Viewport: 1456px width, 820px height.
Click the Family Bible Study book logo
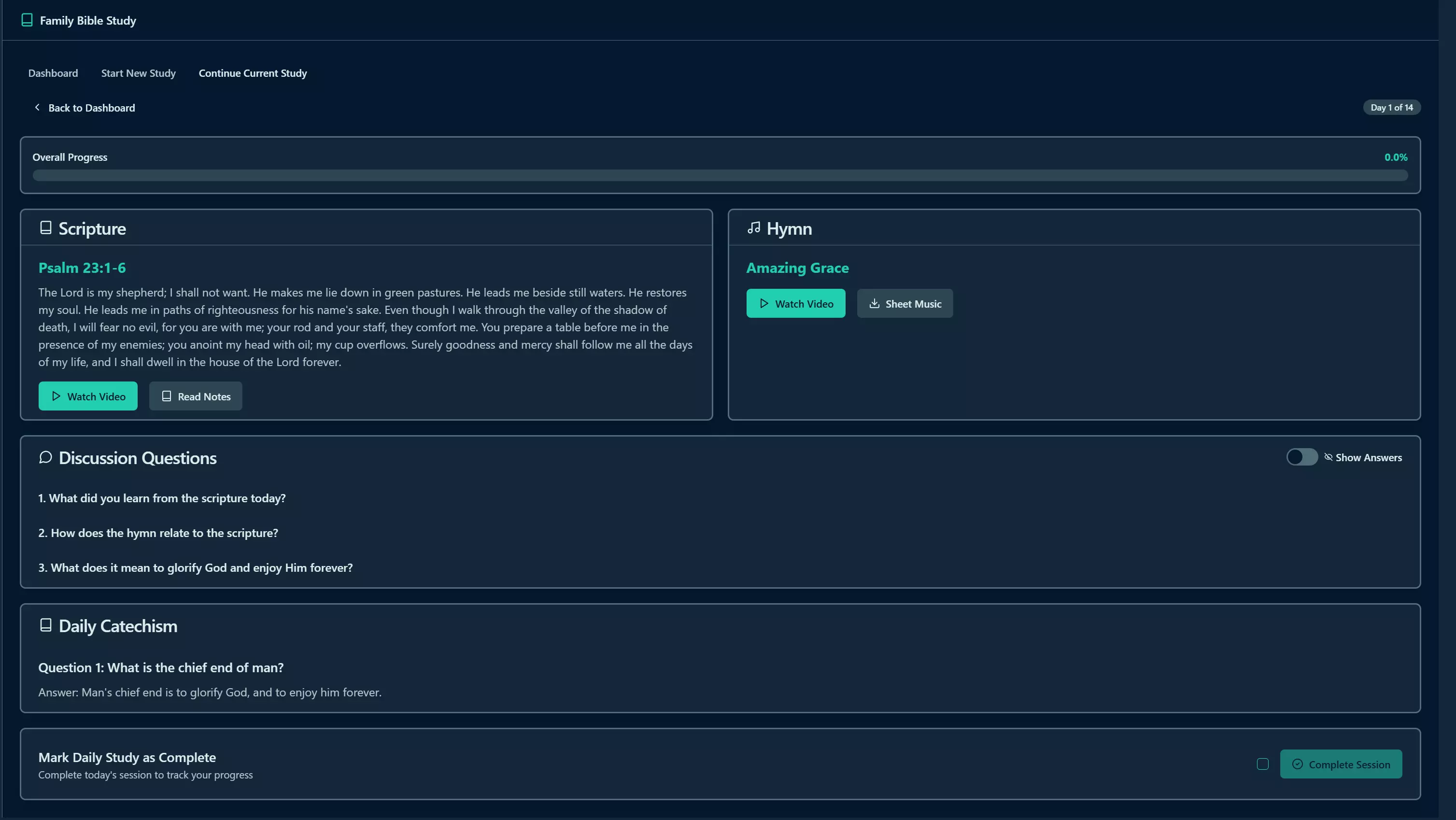(x=27, y=20)
